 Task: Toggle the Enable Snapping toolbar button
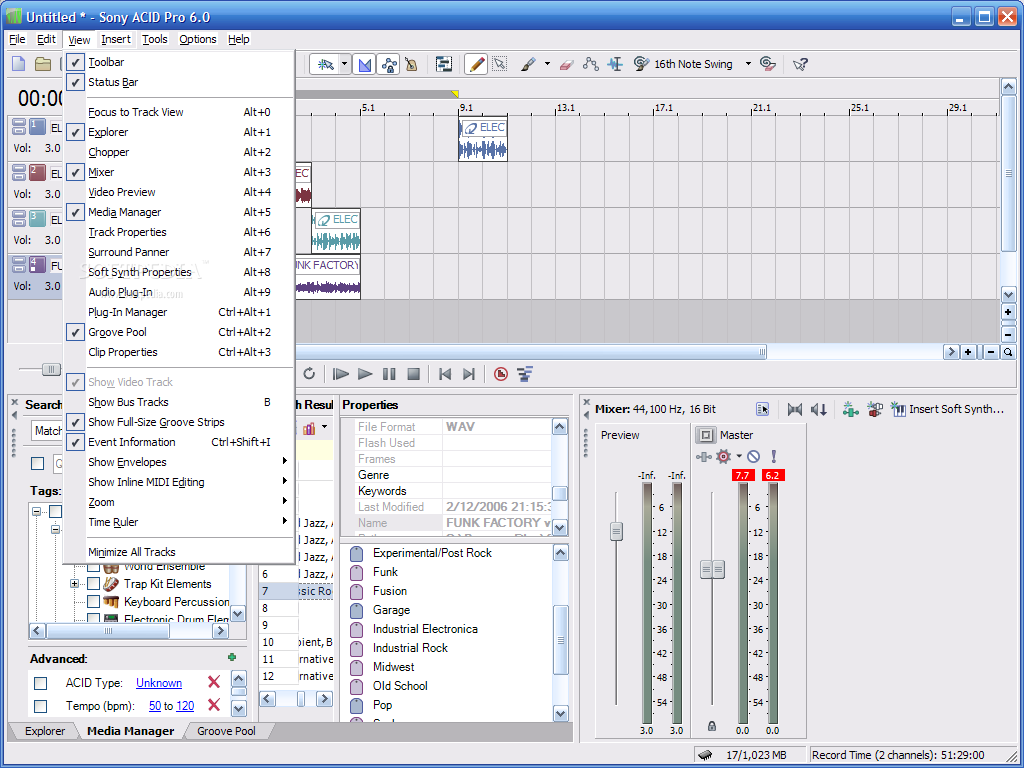point(325,64)
